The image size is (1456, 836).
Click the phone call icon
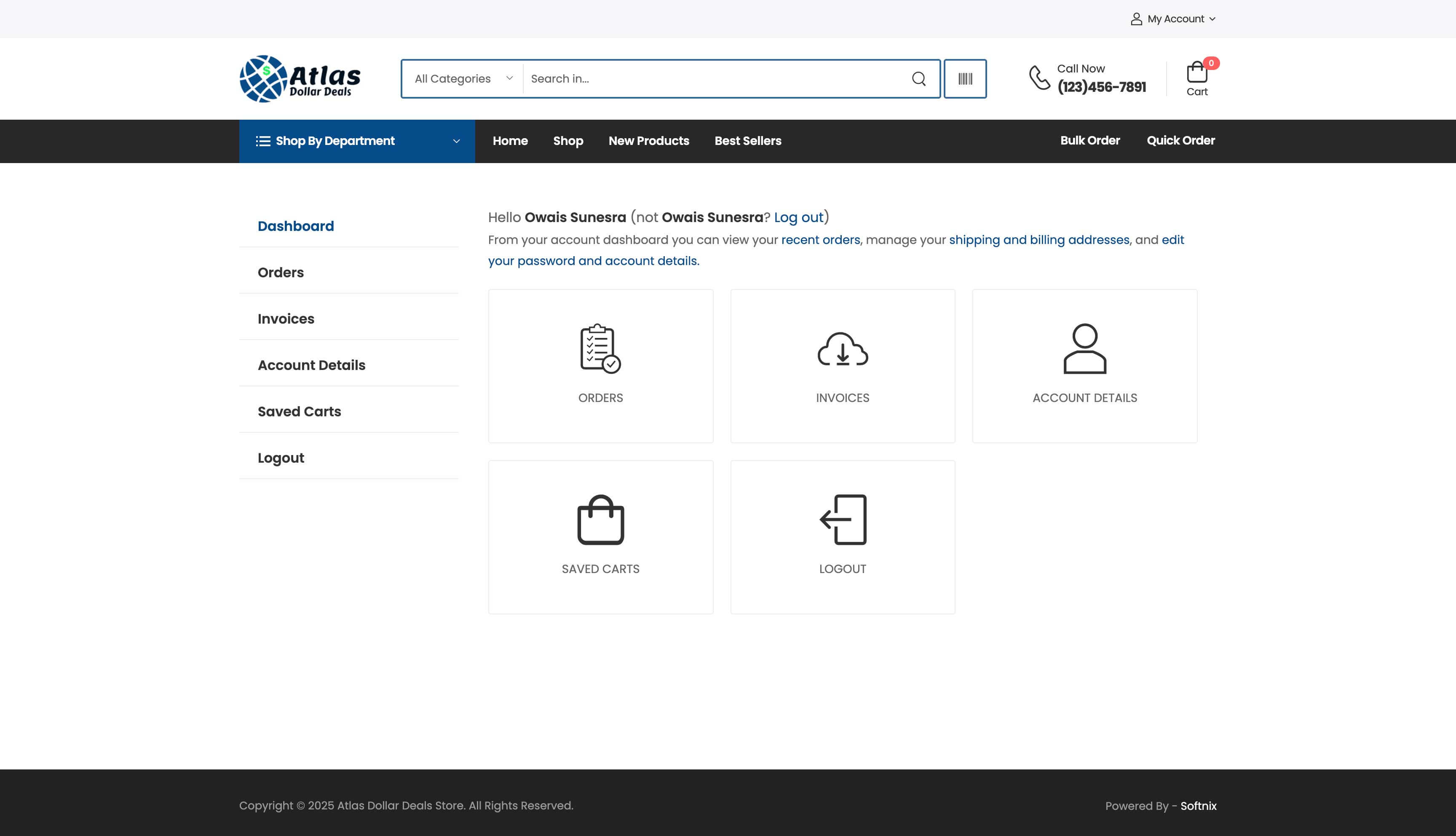(1039, 78)
